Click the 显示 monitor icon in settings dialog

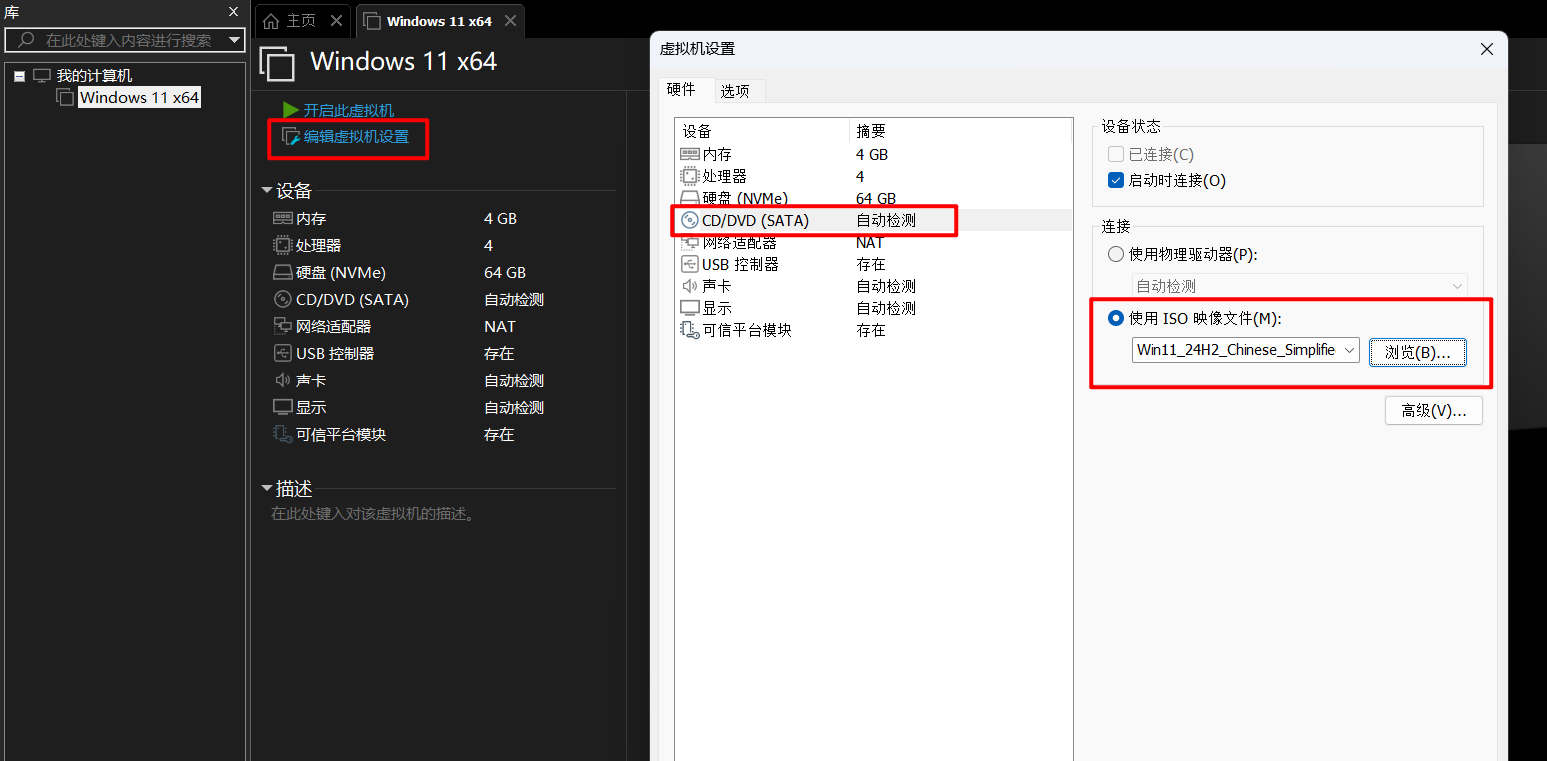click(690, 308)
